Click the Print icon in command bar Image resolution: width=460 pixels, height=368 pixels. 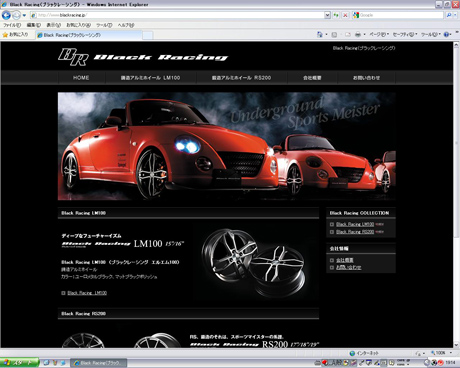358,34
